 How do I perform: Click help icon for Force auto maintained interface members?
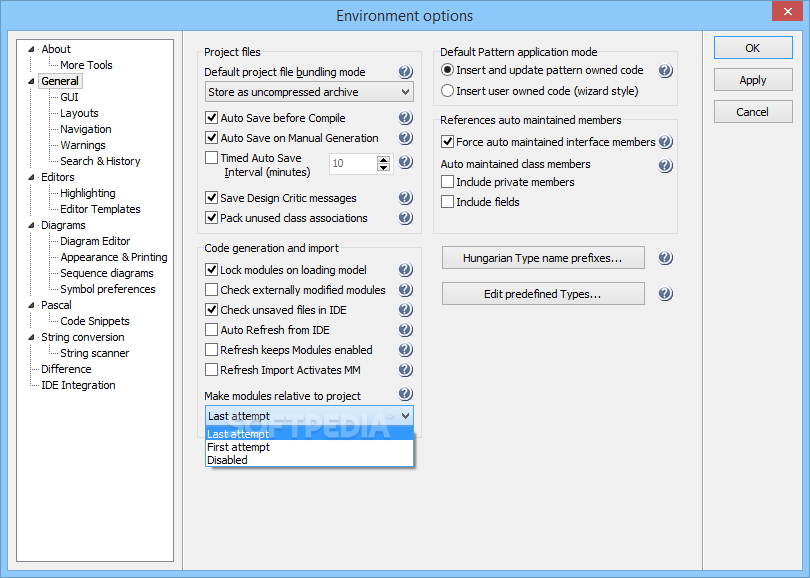pyautogui.click(x=665, y=142)
